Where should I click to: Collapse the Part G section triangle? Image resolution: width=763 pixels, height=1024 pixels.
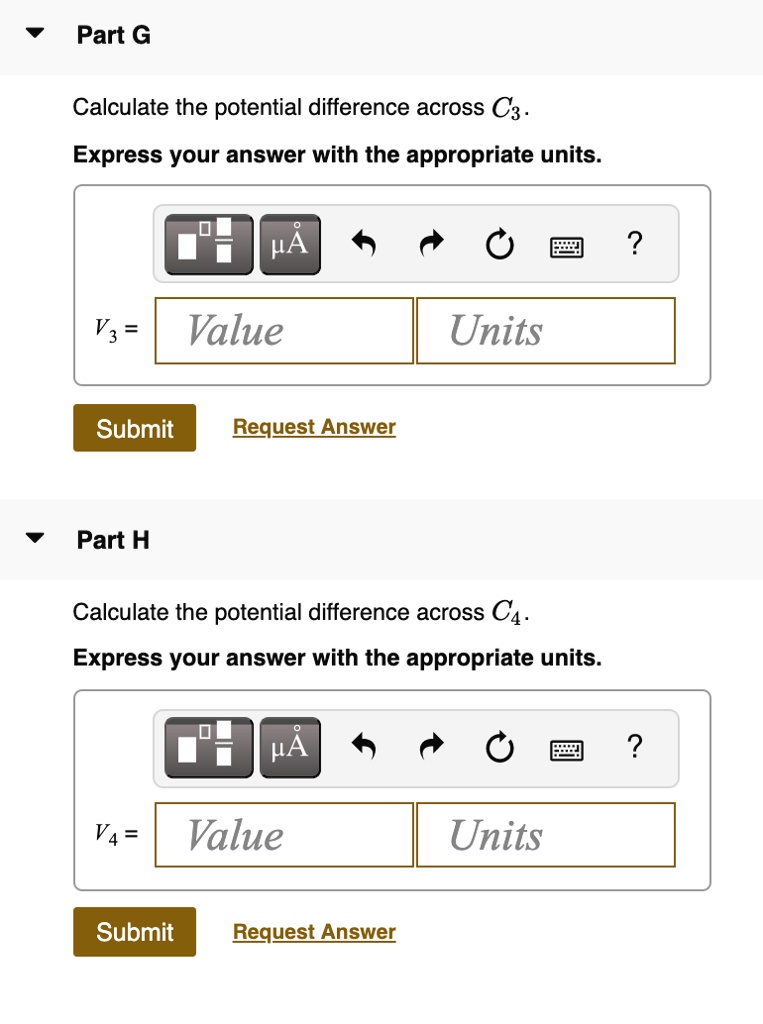[x=33, y=33]
